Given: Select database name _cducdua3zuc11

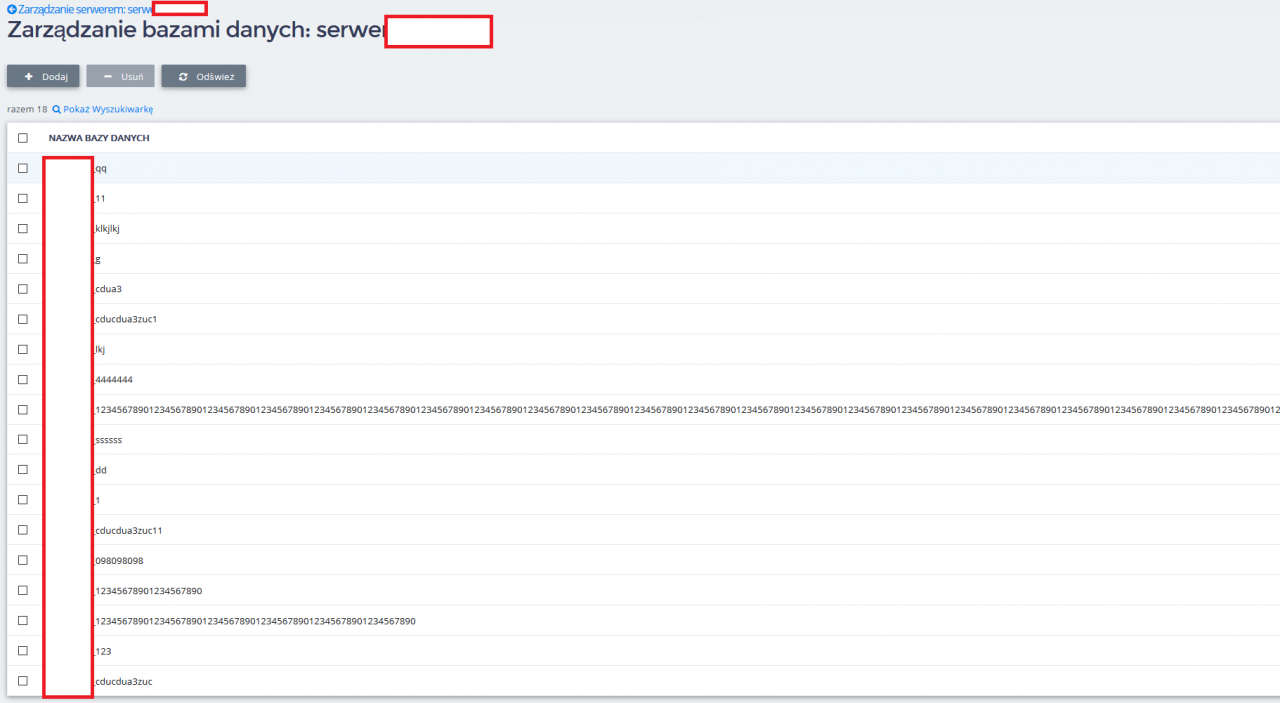Looking at the screenshot, I should 127,530.
